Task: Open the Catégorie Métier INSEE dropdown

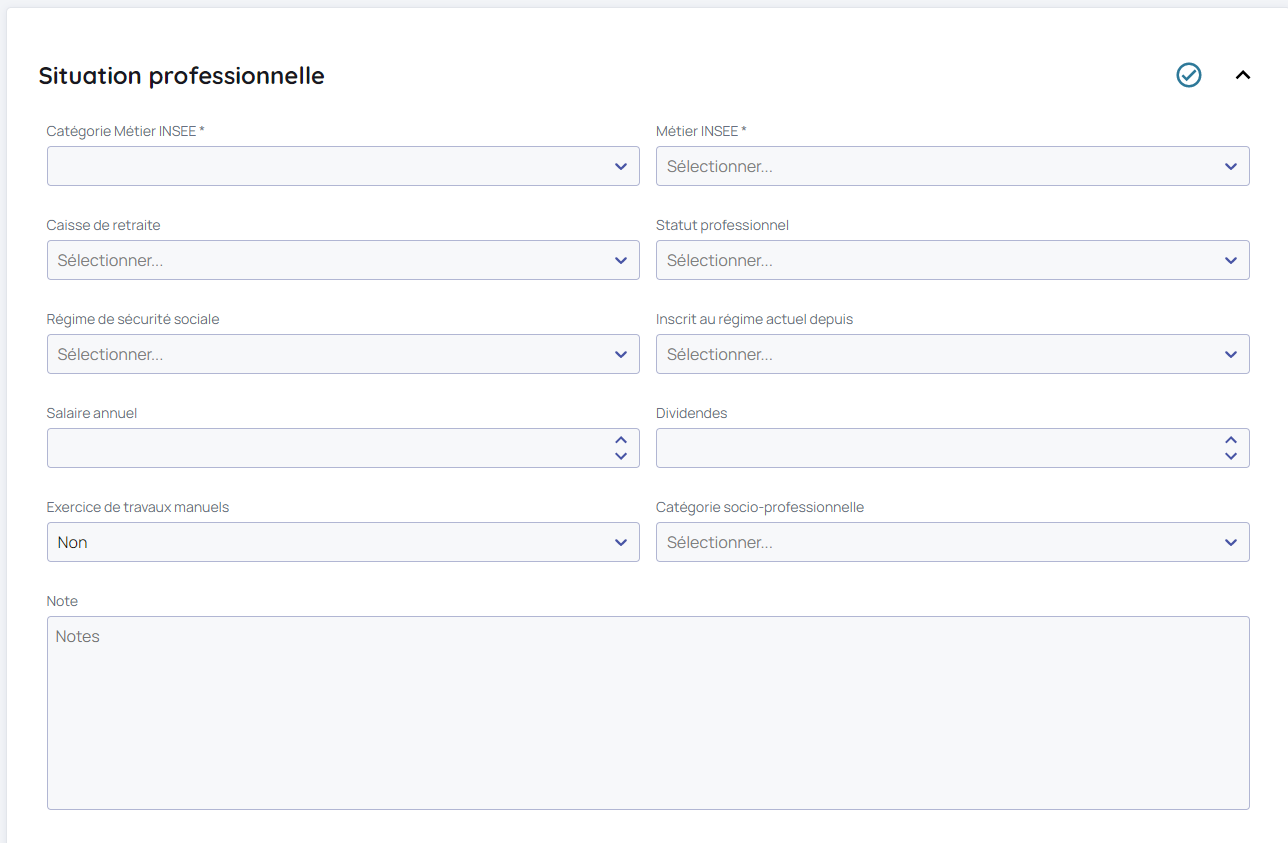Action: 342,166
